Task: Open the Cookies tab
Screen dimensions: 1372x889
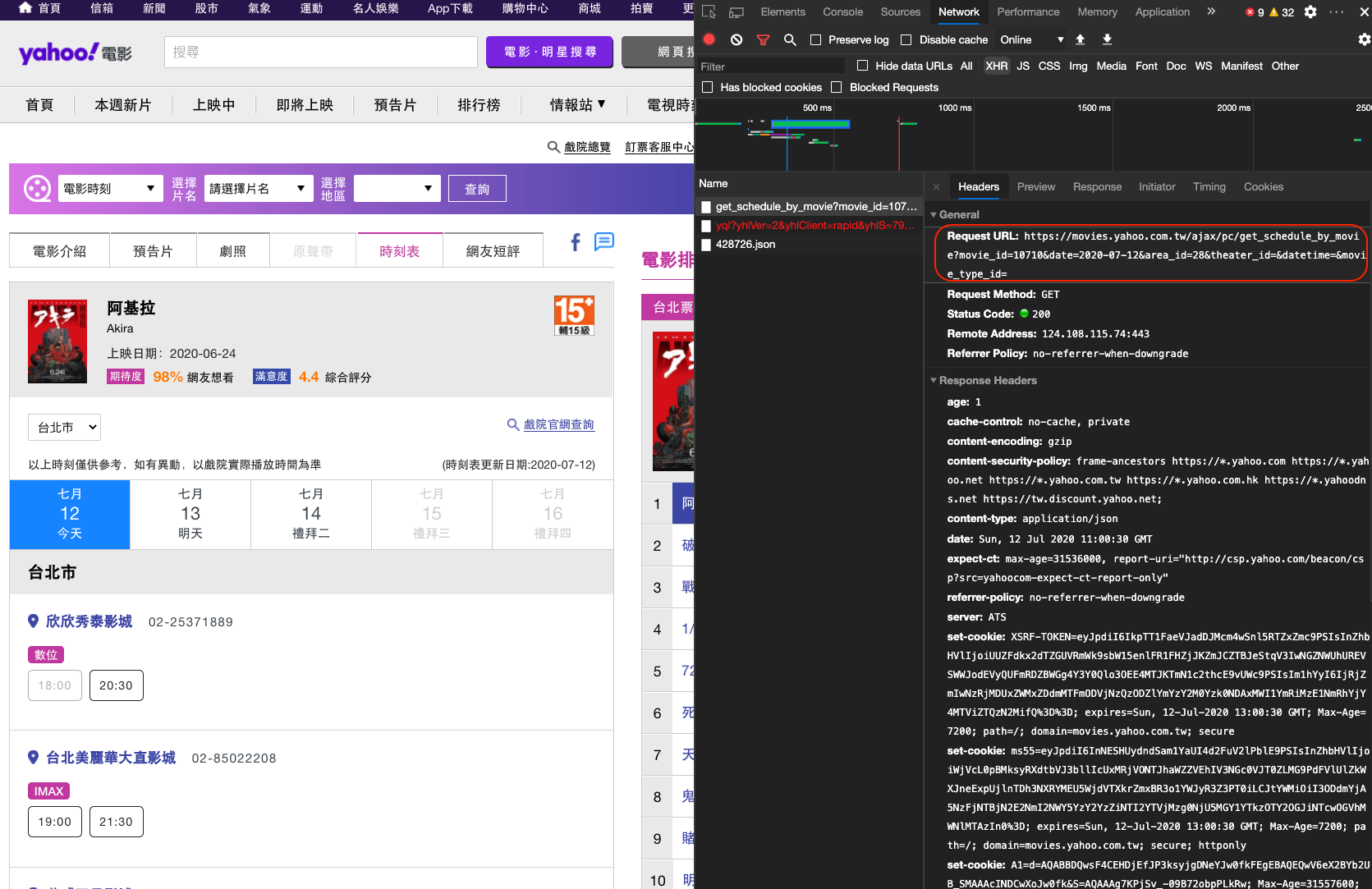Action: 1263,187
